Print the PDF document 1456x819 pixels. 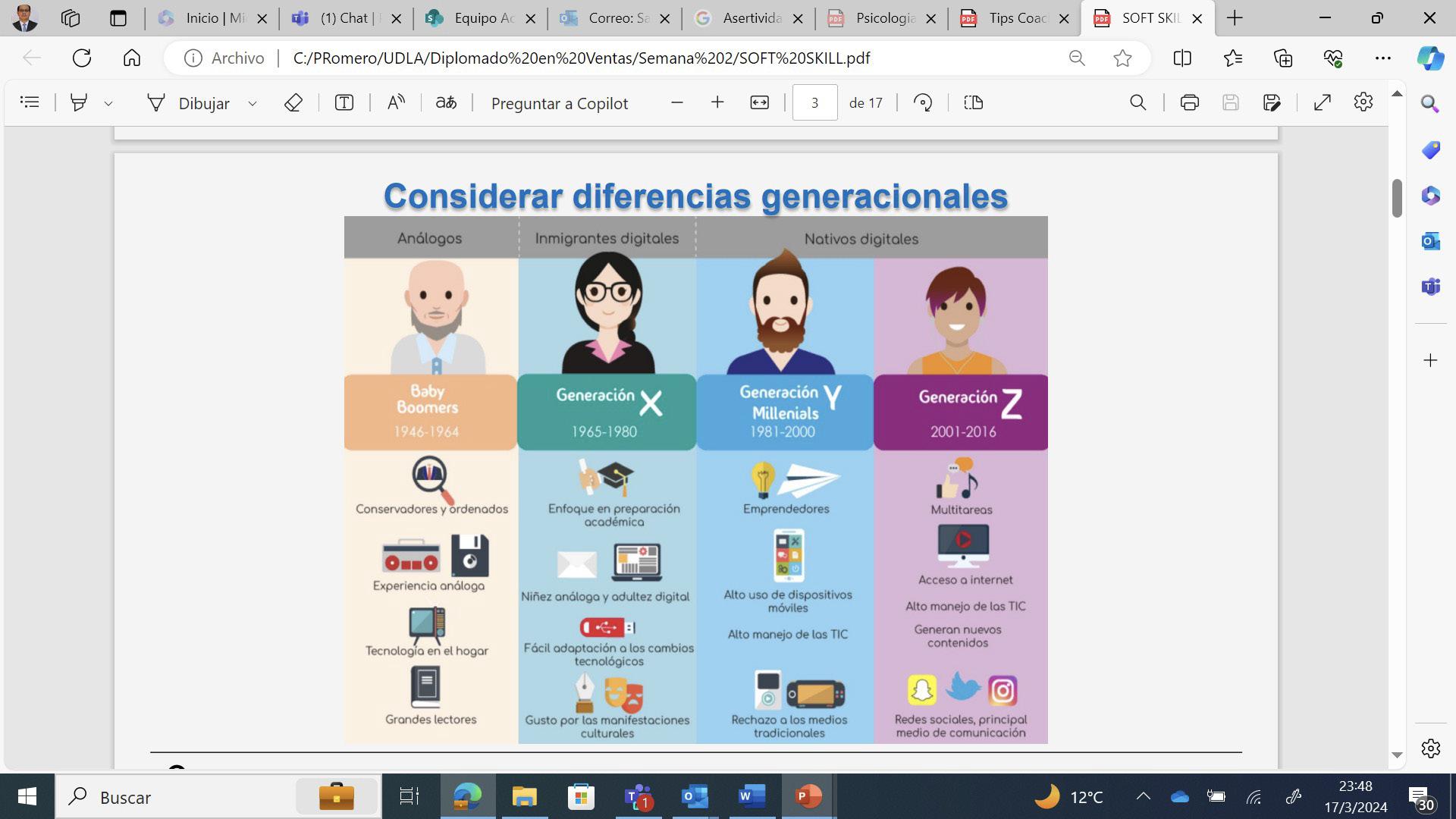tap(1189, 102)
